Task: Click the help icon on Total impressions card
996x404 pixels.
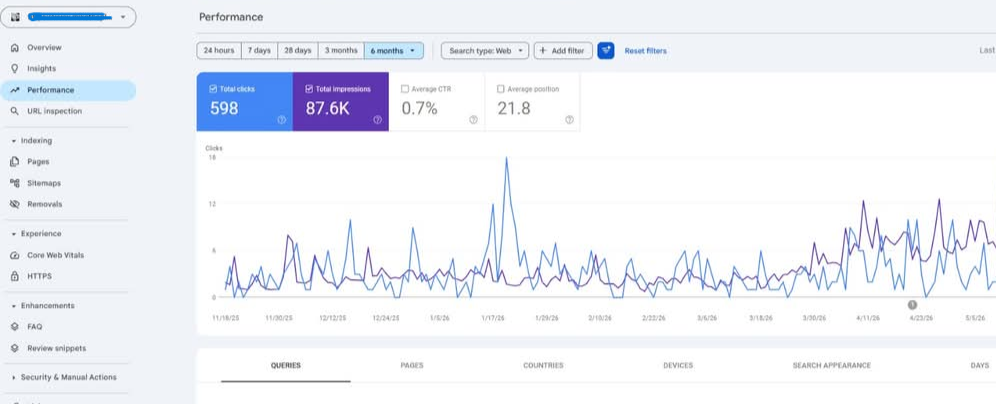Action: 377,119
